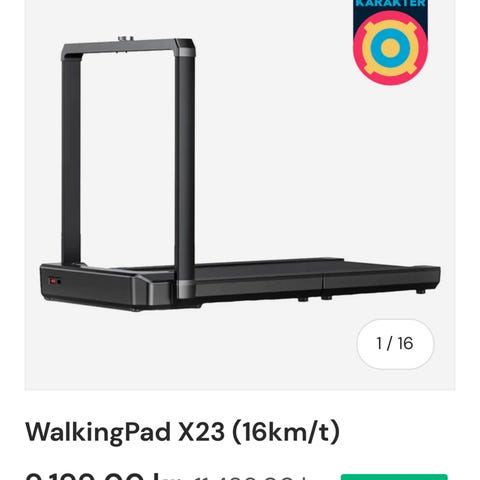Click the red power switch on the treadmill base
The width and height of the screenshot is (480, 480).
coord(52,281)
